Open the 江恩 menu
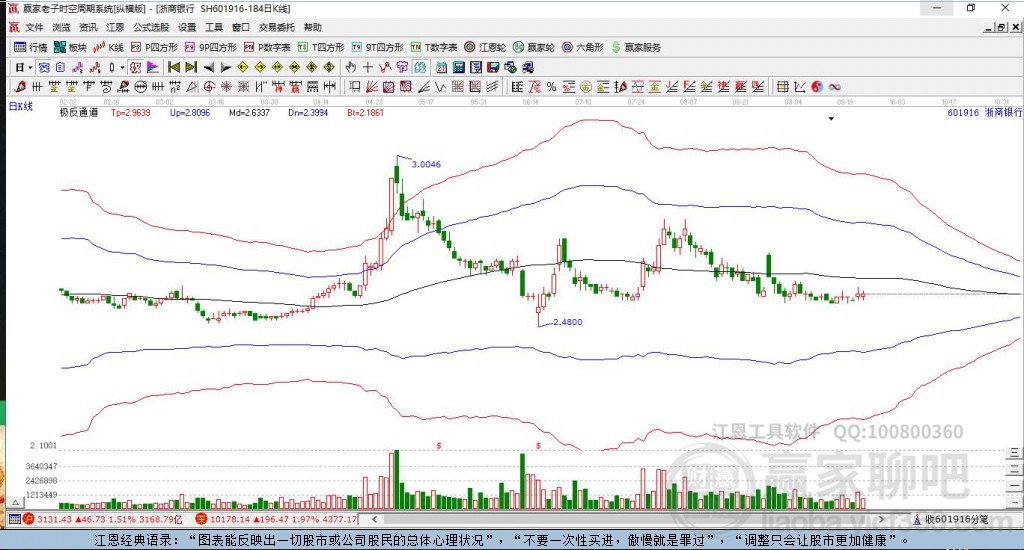Screen dimensions: 1024x550 click(x=115, y=27)
